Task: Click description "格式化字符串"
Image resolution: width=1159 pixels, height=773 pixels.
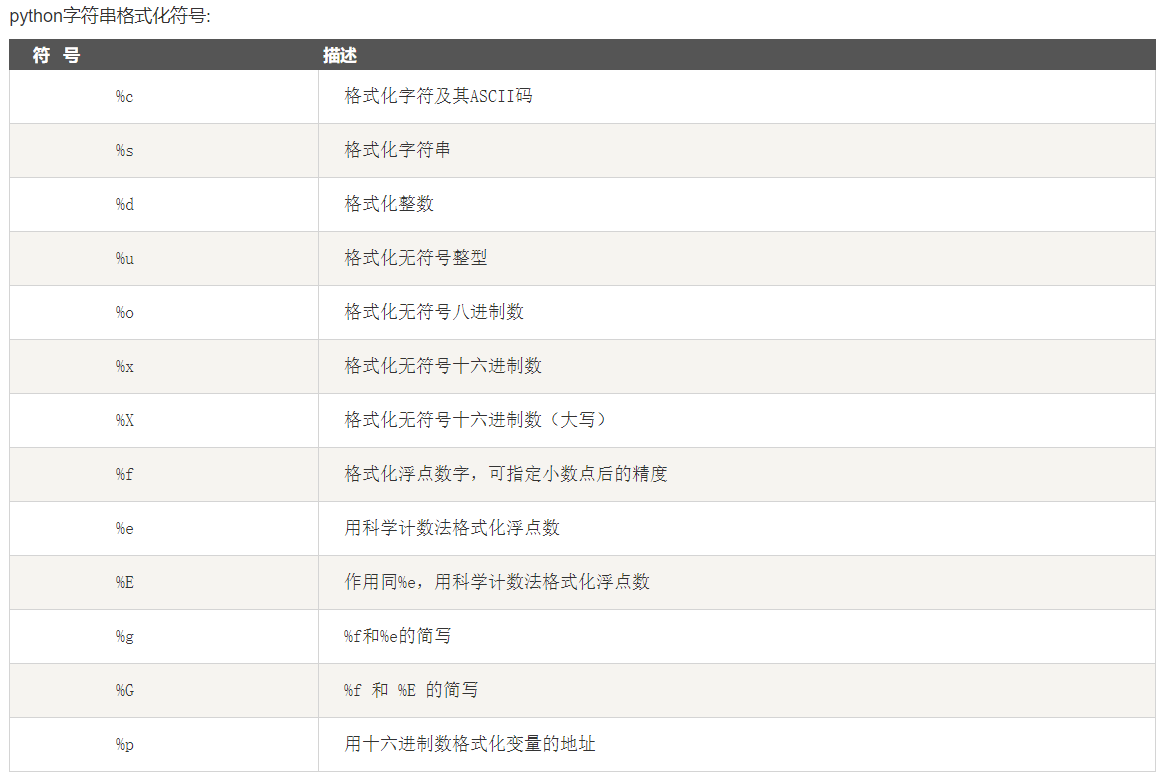Action: point(398,150)
